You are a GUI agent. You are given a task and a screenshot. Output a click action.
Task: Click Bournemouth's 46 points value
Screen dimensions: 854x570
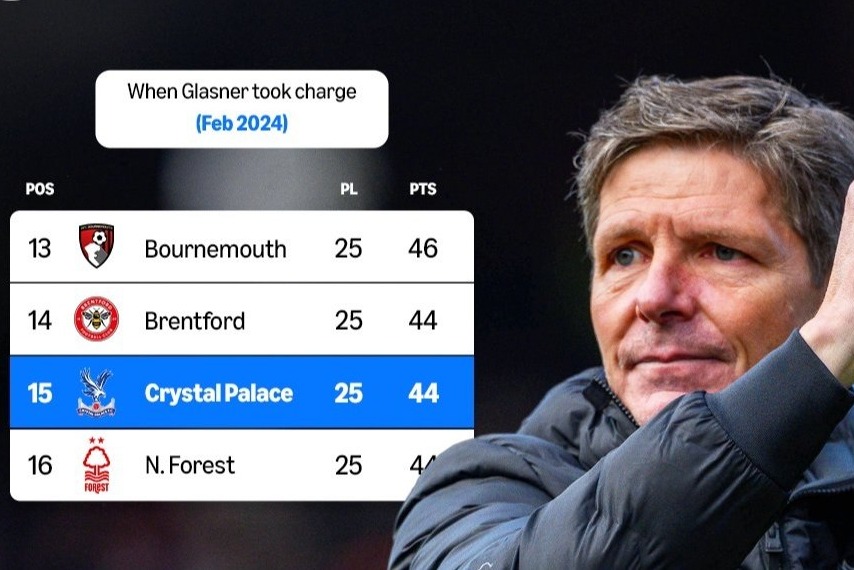coord(423,248)
